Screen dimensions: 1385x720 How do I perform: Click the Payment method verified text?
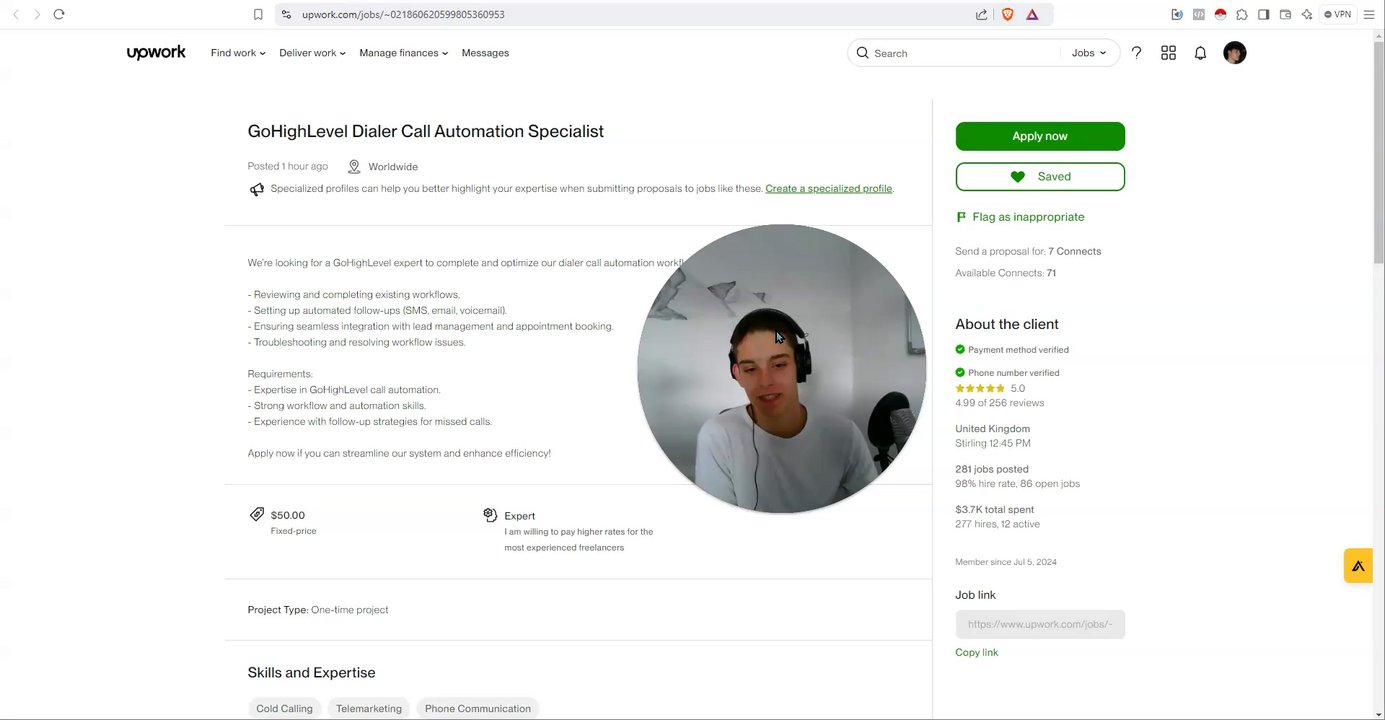pyautogui.click(x=1018, y=350)
